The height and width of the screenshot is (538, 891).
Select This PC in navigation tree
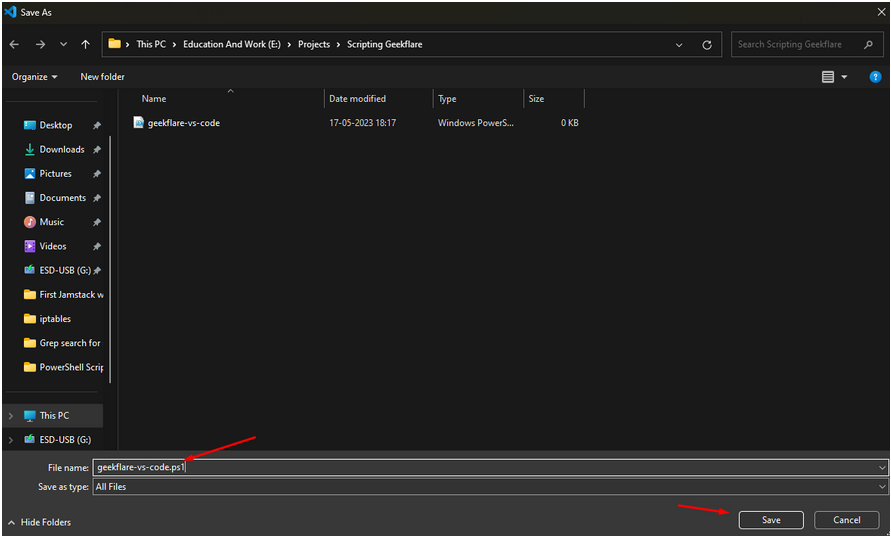[x=54, y=415]
